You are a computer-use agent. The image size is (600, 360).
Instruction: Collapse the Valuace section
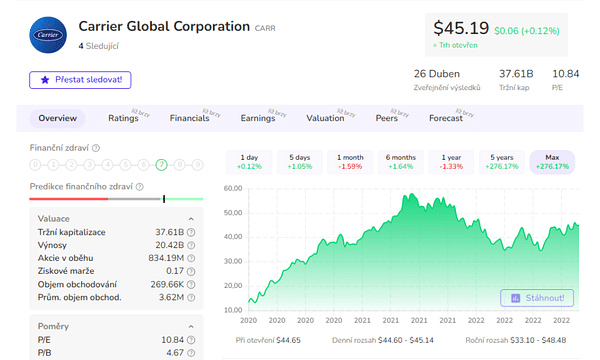coord(191,219)
